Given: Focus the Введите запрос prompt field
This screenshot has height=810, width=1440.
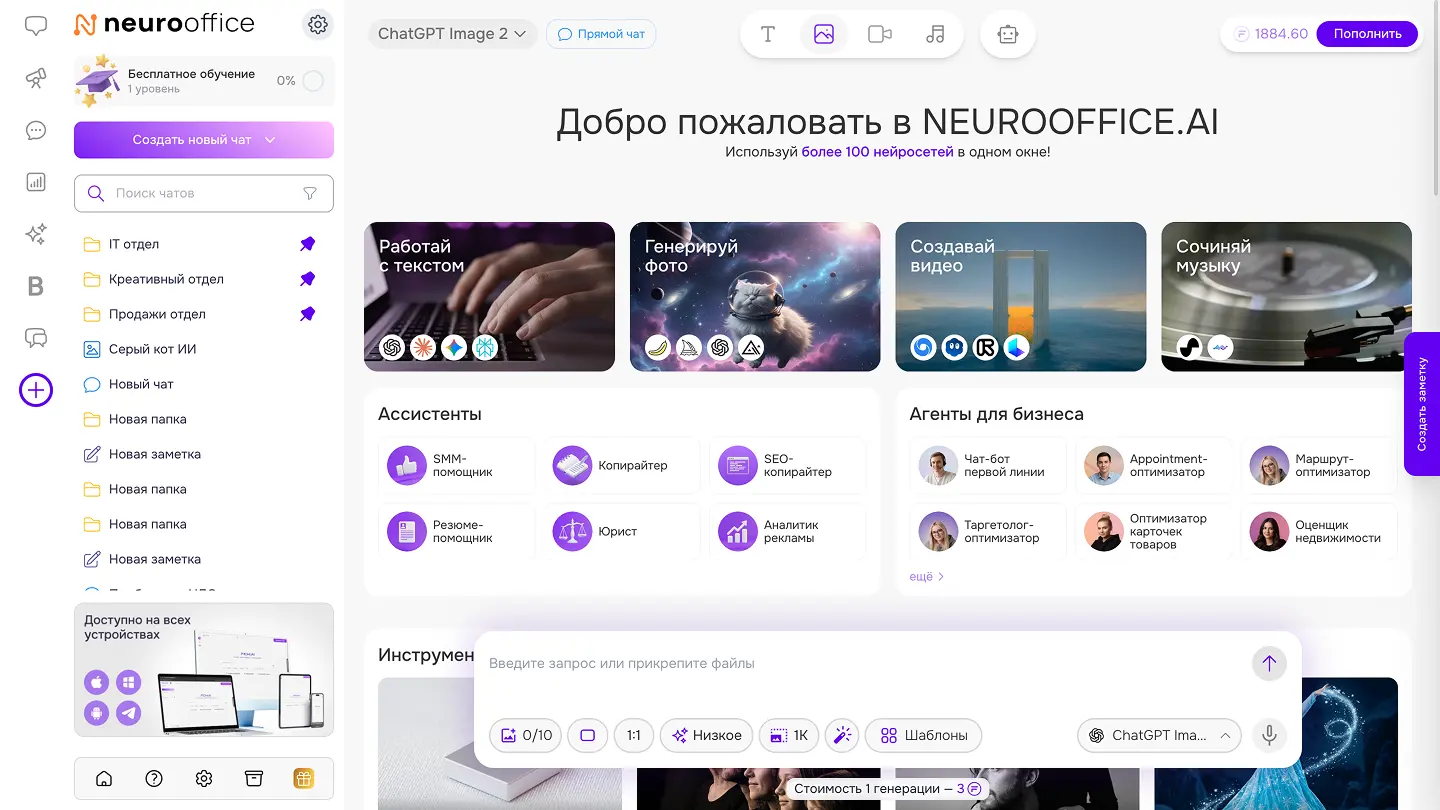Looking at the screenshot, I should point(860,663).
